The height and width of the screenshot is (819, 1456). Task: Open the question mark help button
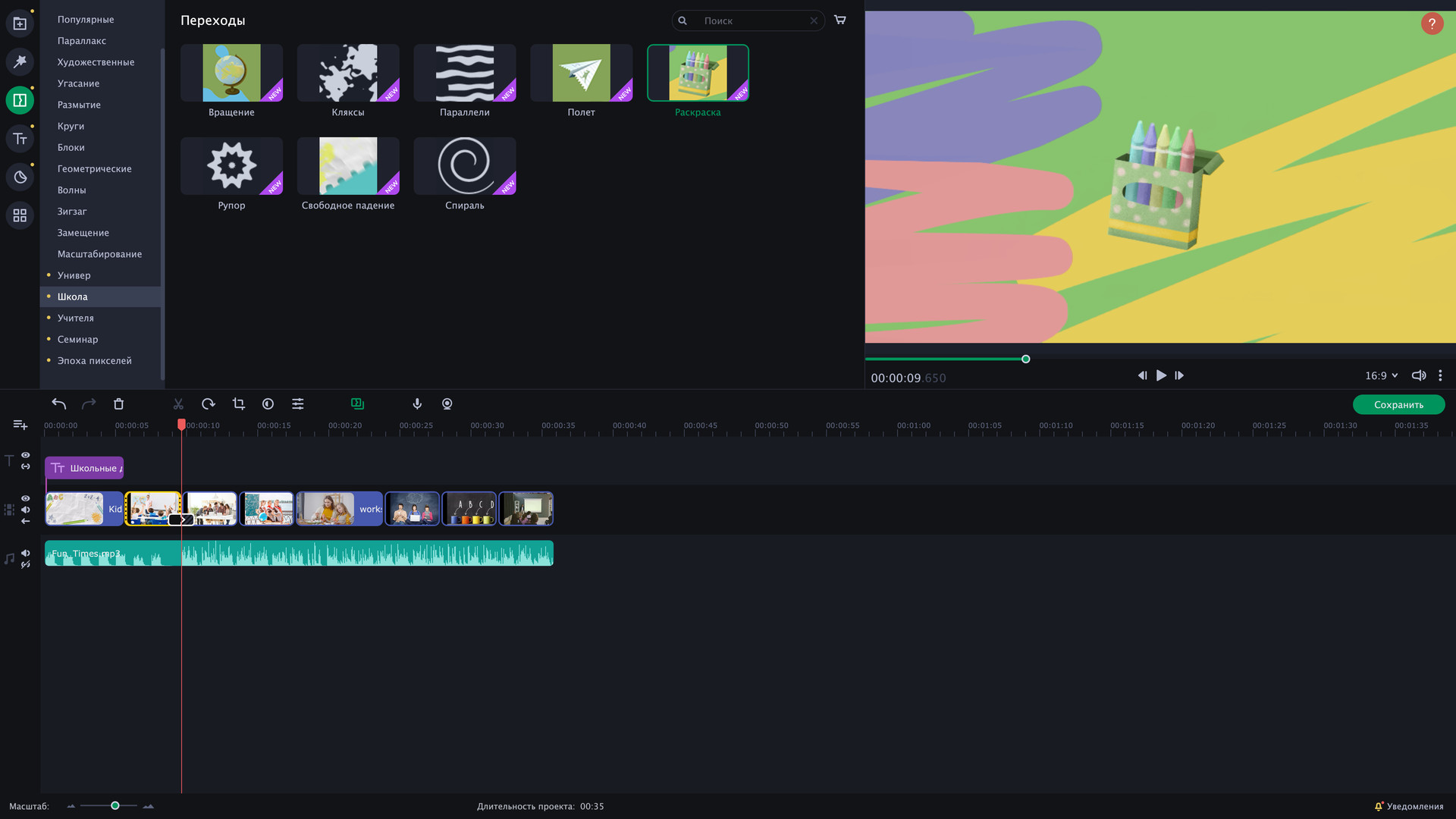[1432, 24]
